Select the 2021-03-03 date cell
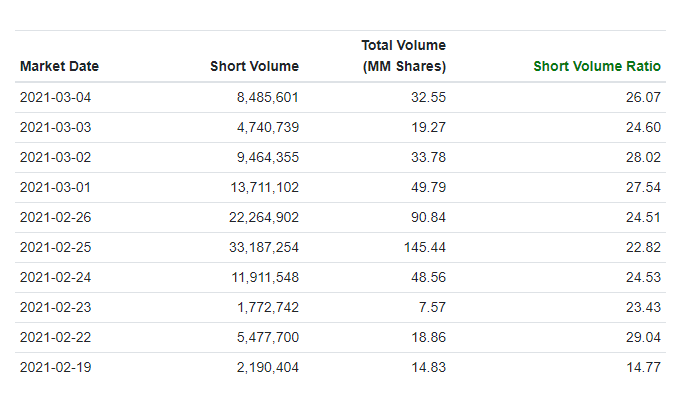The image size is (679, 394). 55,127
